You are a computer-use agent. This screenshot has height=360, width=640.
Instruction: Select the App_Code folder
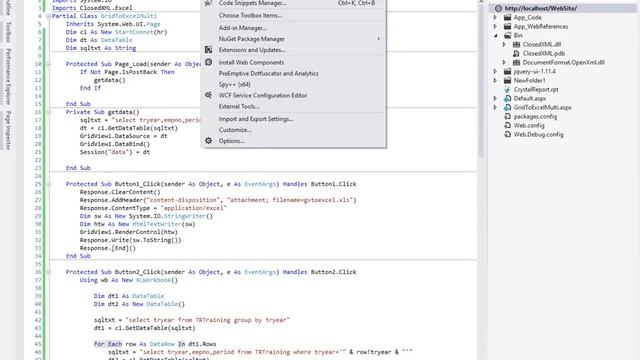[x=527, y=18]
